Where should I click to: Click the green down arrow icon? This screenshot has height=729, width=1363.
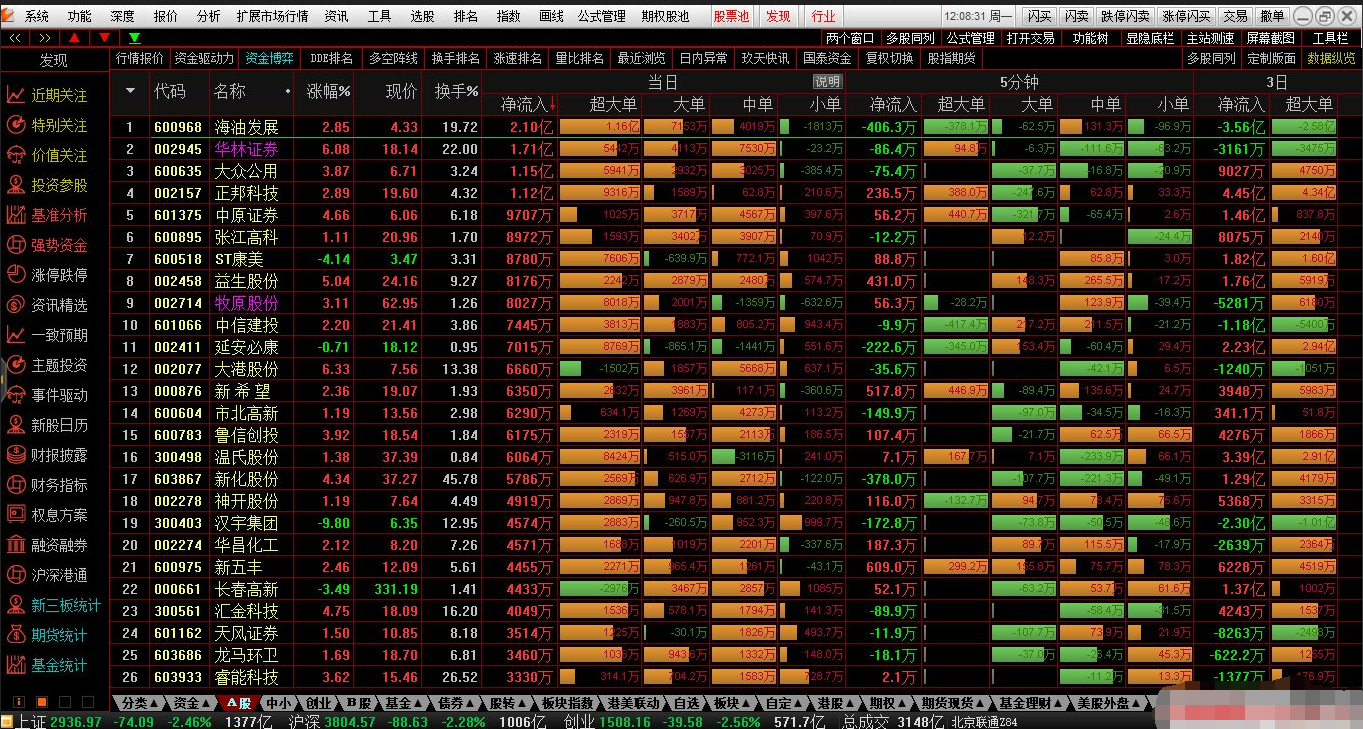(x=134, y=38)
